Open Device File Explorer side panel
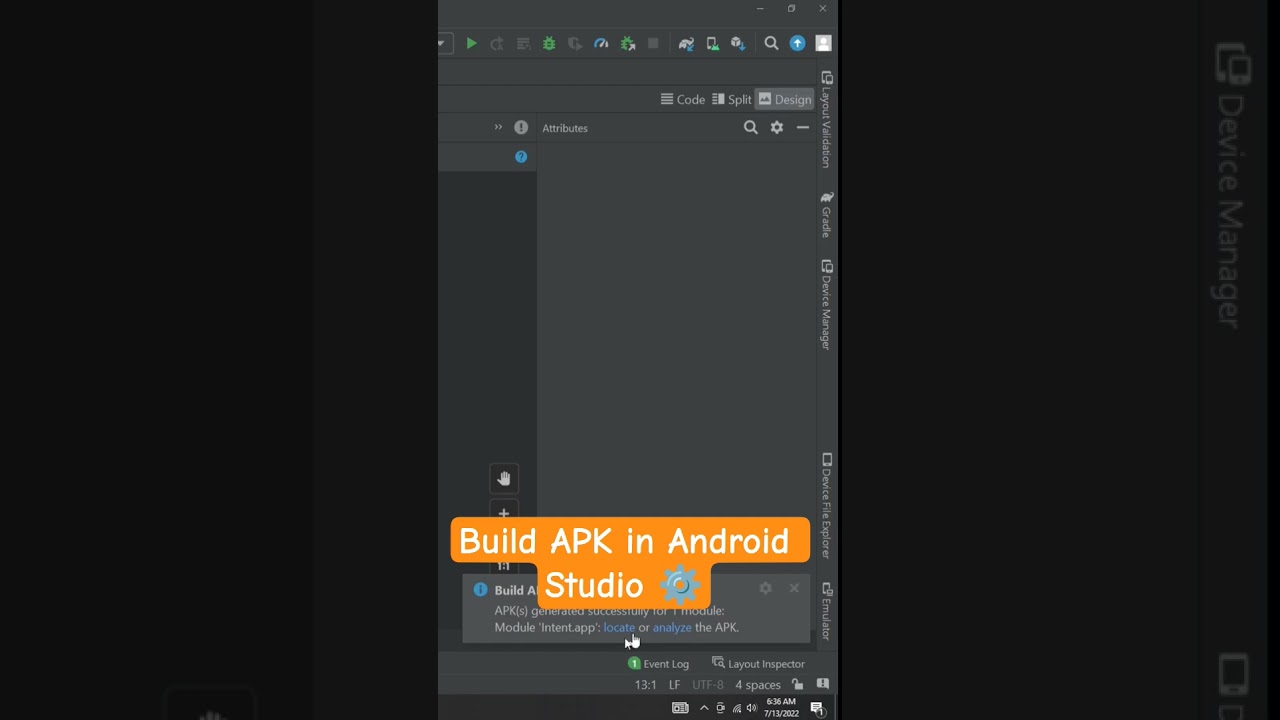 point(827,505)
